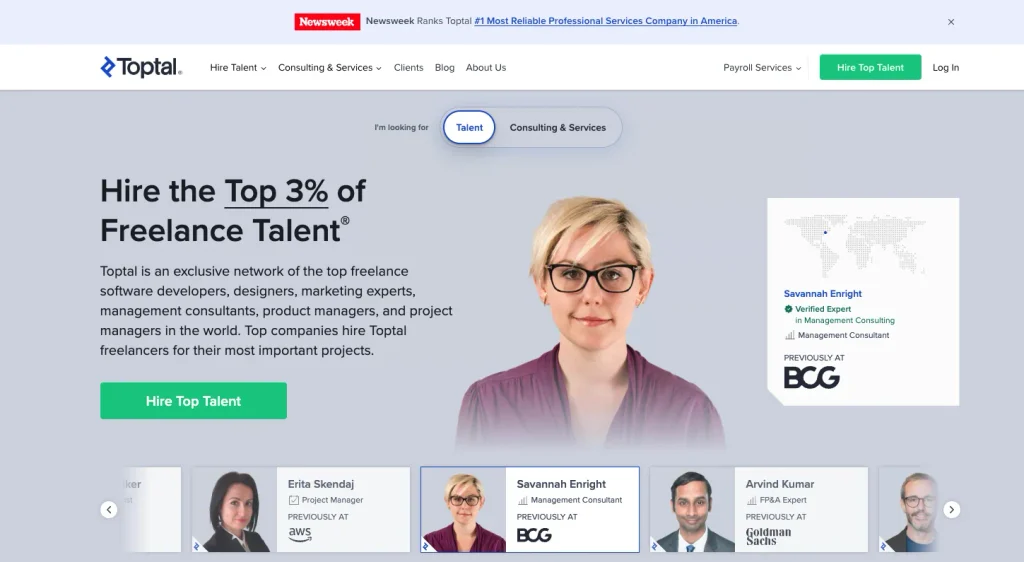Click Savannah Enright's large hero portrait

591,323
